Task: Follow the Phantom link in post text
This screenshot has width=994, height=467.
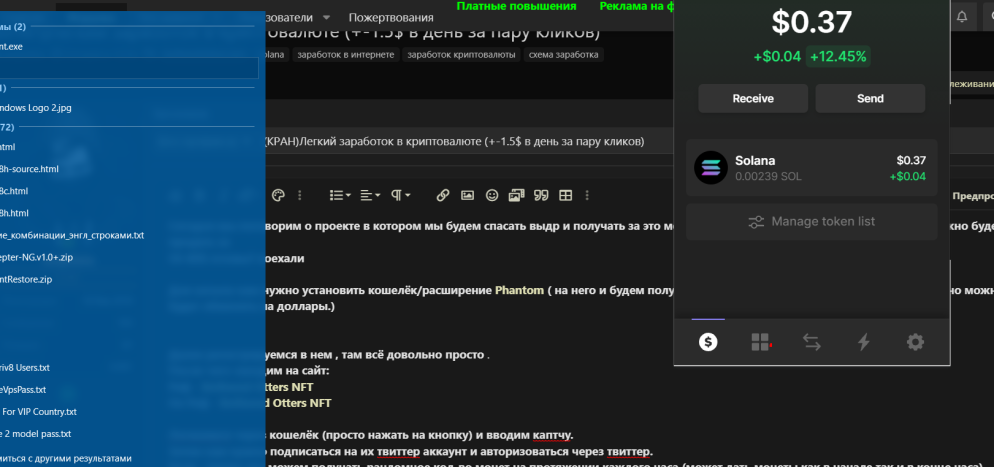Action: [x=519, y=291]
